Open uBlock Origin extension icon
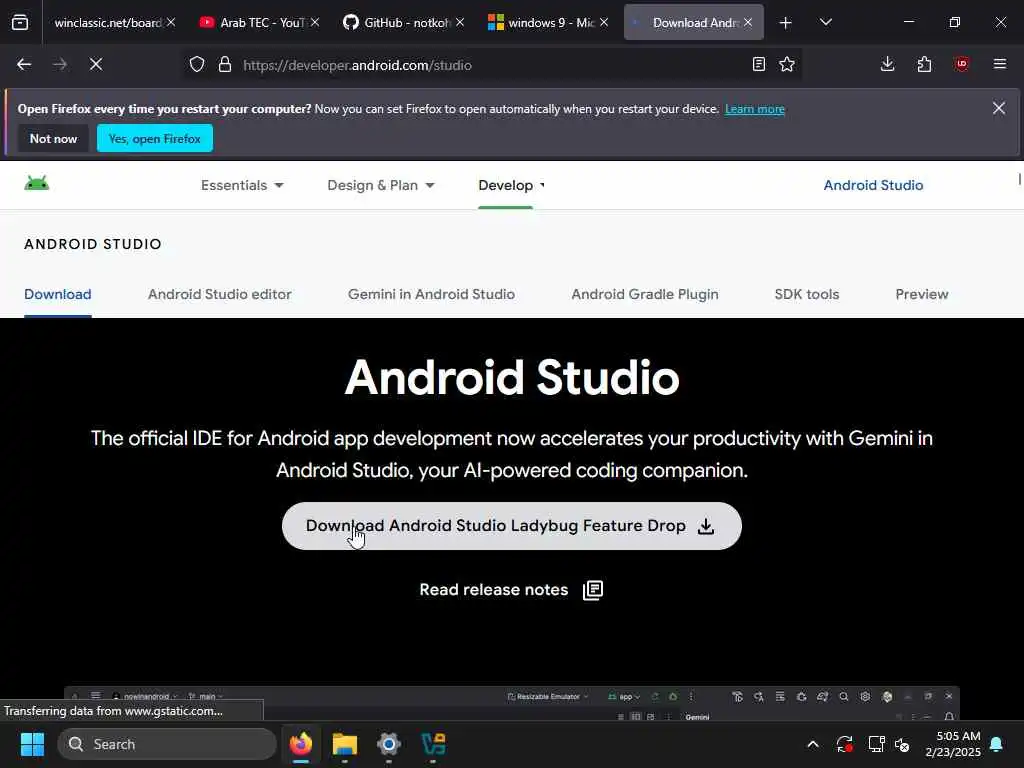This screenshot has height=768, width=1024. pos(962,65)
